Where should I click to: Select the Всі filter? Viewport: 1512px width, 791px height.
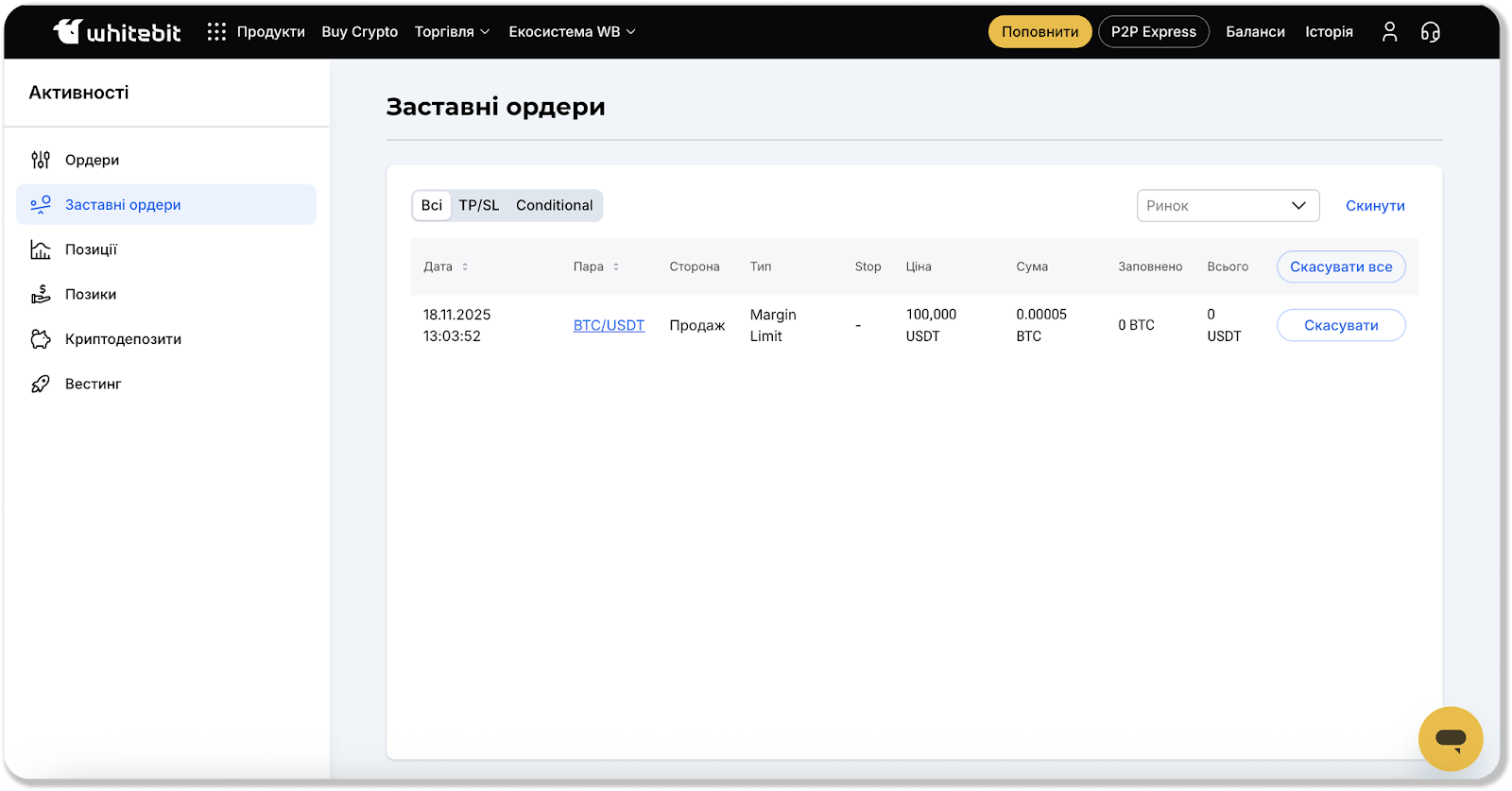(432, 205)
